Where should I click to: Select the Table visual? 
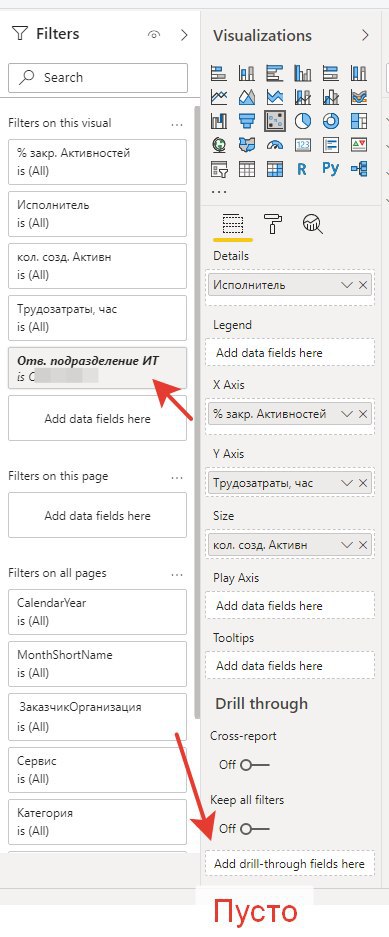pyautogui.click(x=247, y=169)
